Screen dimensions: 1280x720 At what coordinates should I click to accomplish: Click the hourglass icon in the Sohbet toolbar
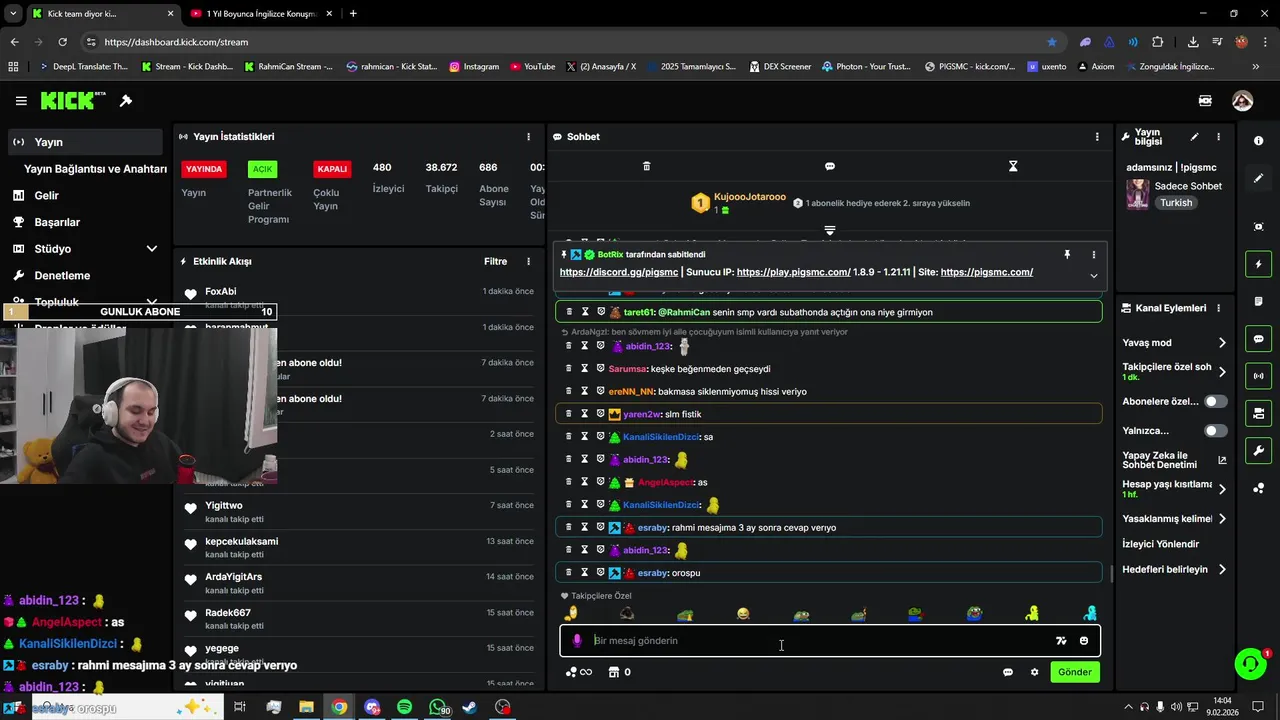click(x=1013, y=166)
